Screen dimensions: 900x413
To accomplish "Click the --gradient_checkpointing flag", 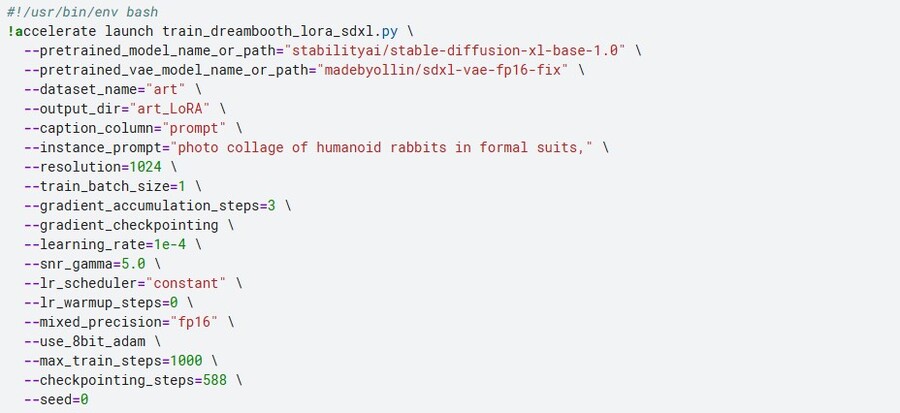I will (121, 225).
